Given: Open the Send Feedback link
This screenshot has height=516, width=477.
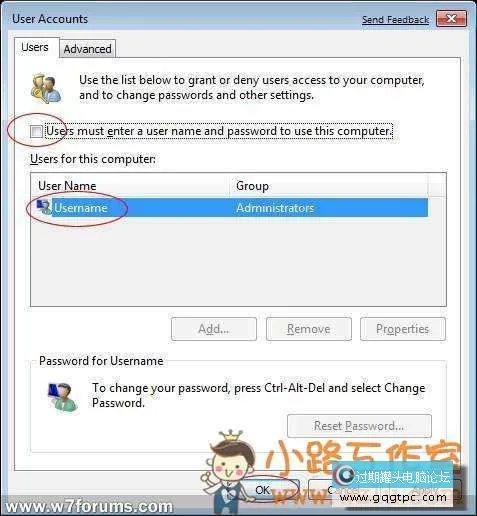Looking at the screenshot, I should pyautogui.click(x=396, y=20).
